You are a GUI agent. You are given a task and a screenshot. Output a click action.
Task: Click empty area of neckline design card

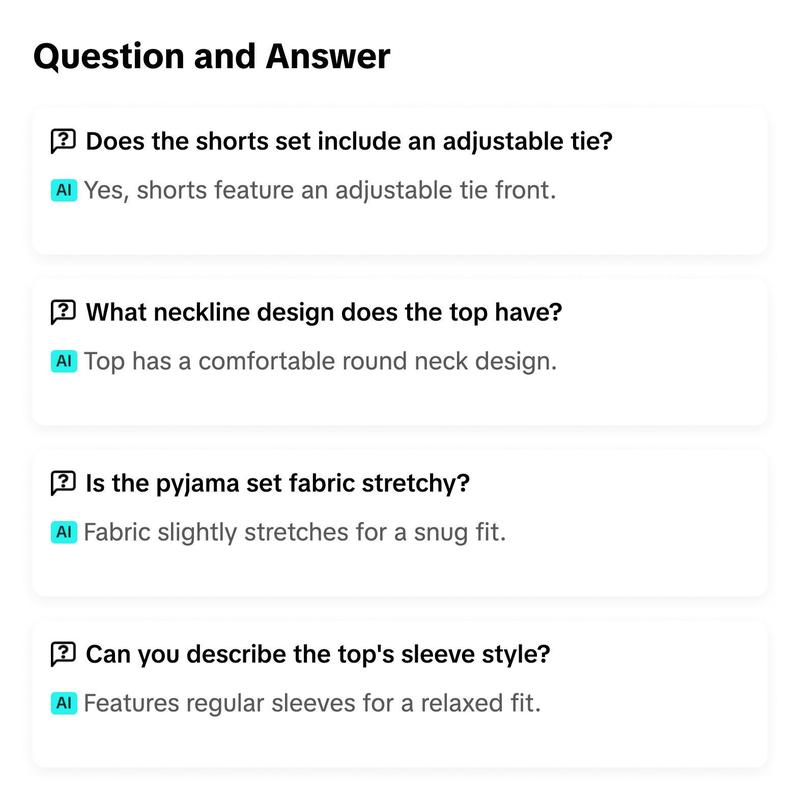[x=663, y=395]
